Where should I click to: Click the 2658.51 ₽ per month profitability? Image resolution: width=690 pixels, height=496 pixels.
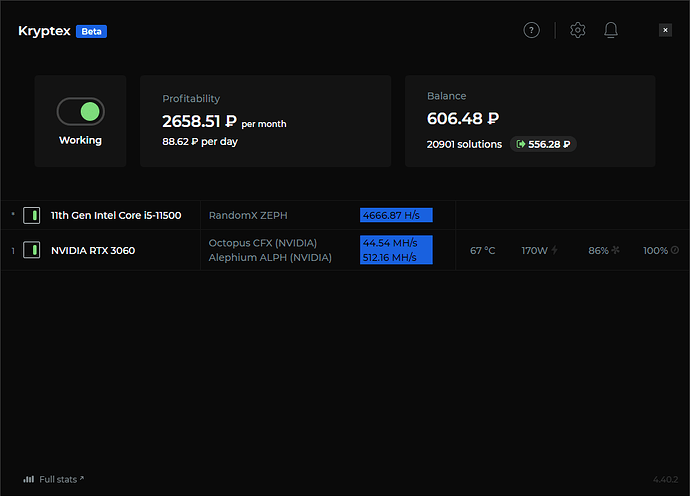224,121
